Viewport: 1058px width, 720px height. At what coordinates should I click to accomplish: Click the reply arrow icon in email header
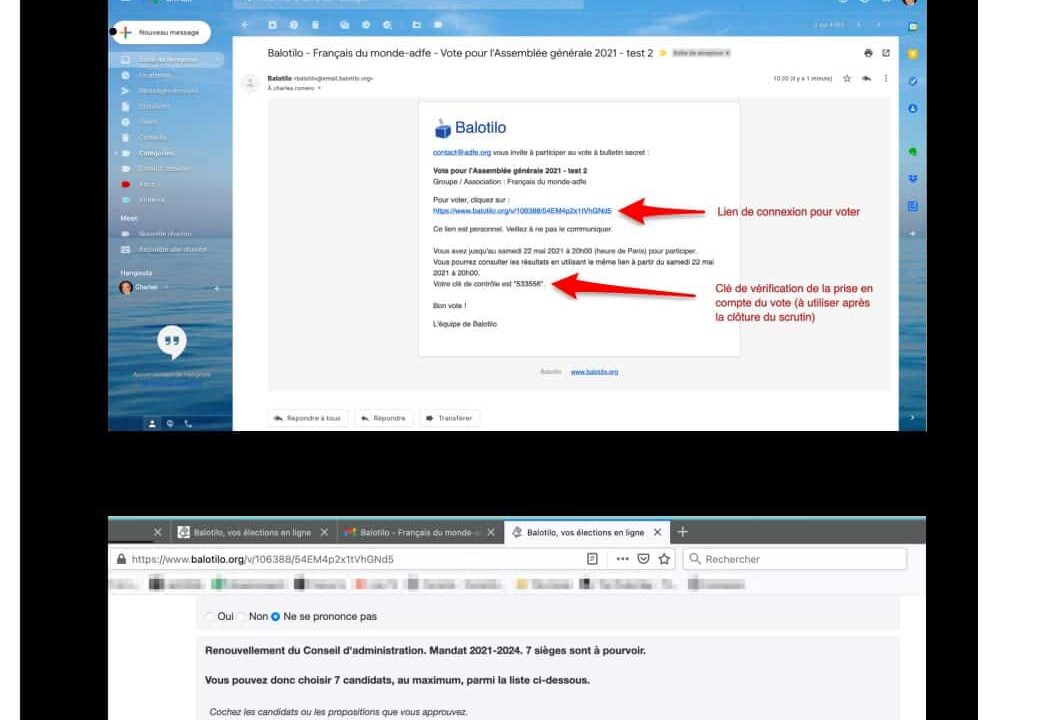[x=866, y=78]
